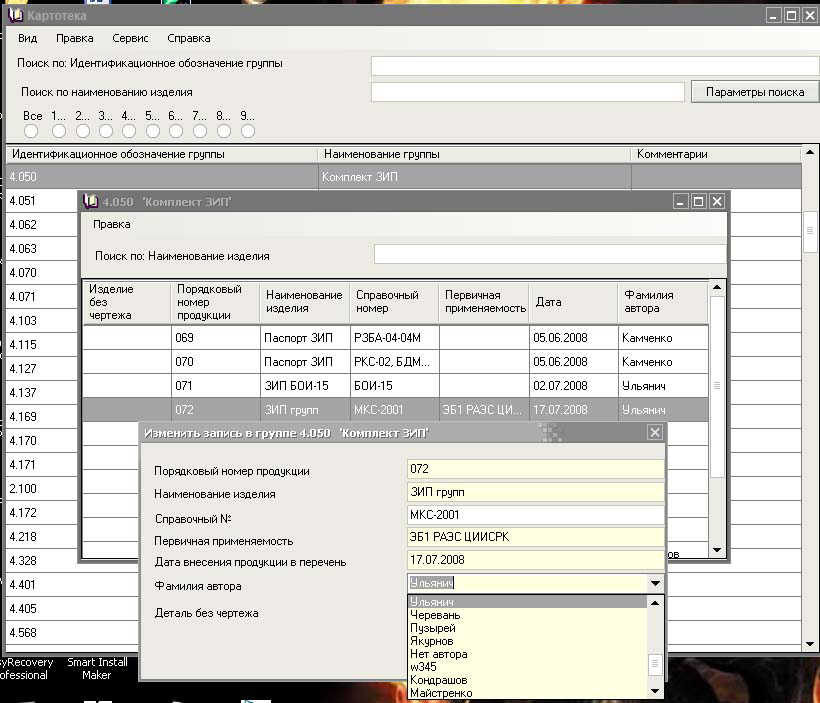Close the 'Изменить запись в группе' dialog

coord(654,433)
